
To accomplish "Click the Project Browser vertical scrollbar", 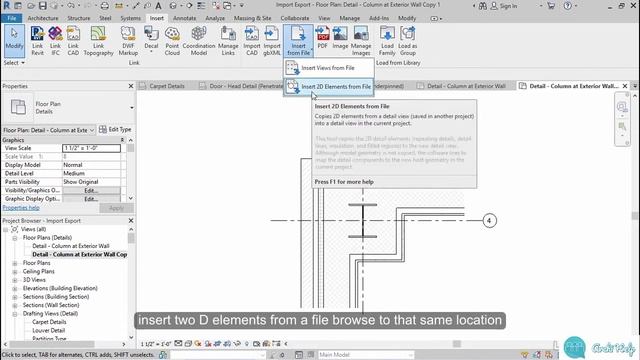I will pyautogui.click(x=131, y=282).
